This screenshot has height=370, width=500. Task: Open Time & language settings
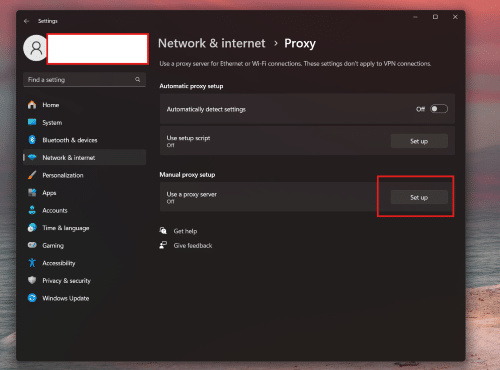pos(84,228)
